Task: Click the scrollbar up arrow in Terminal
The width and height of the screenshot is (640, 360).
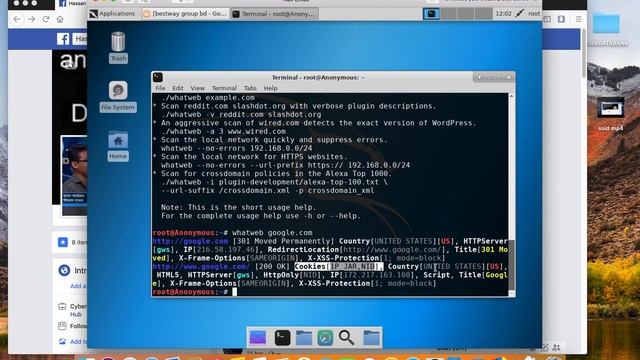Action: point(511,96)
